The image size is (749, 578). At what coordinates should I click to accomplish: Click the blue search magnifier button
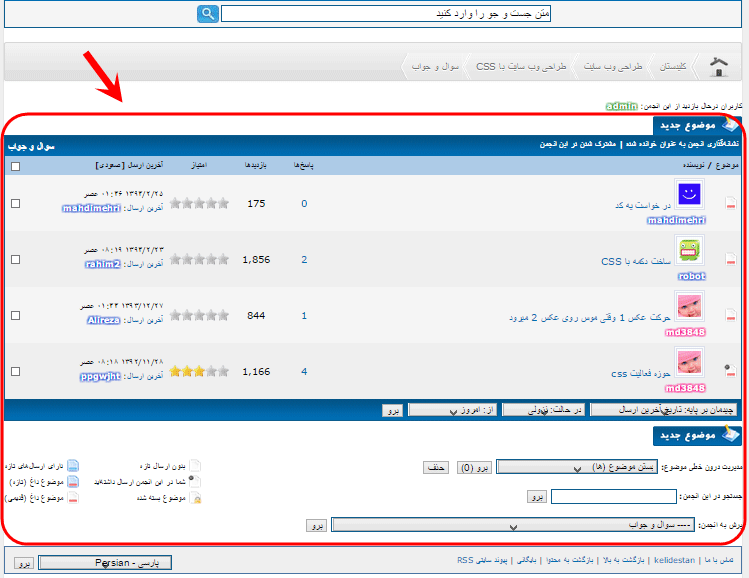coord(208,13)
